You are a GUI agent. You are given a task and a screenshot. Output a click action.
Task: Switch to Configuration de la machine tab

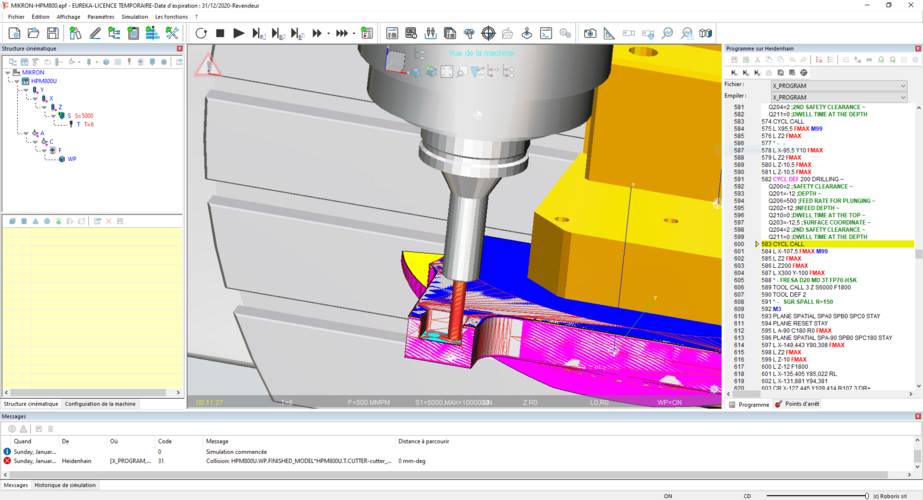100,403
